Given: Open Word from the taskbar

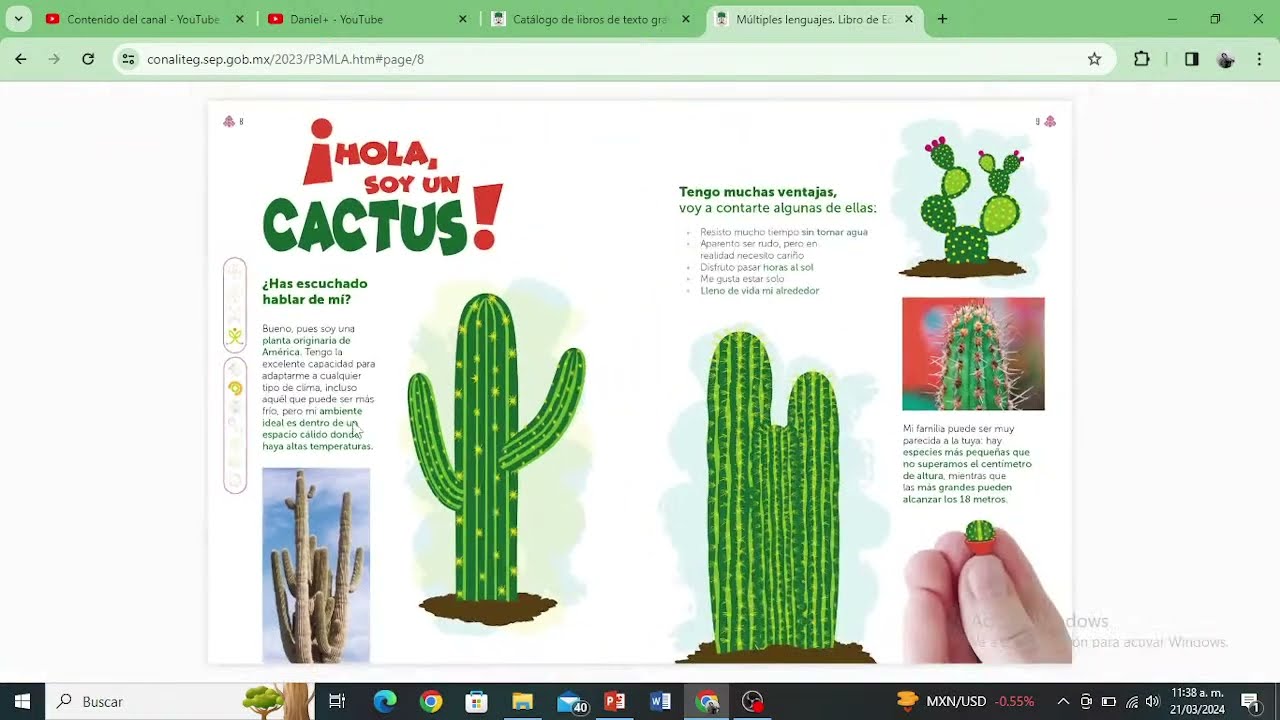Looking at the screenshot, I should pos(661,701).
